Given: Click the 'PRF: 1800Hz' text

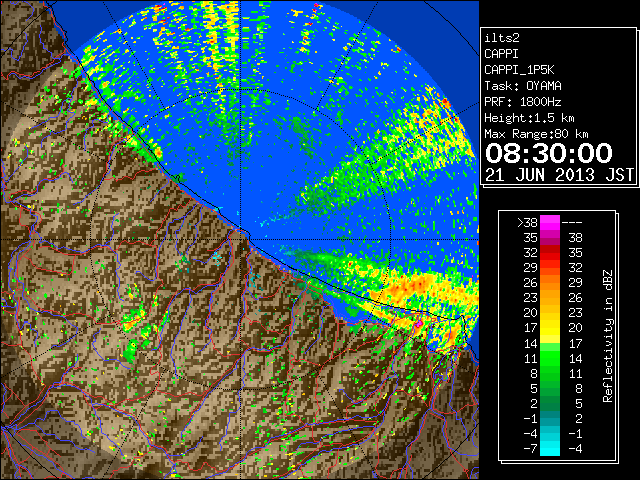Looking at the screenshot, I should pyautogui.click(x=523, y=102).
